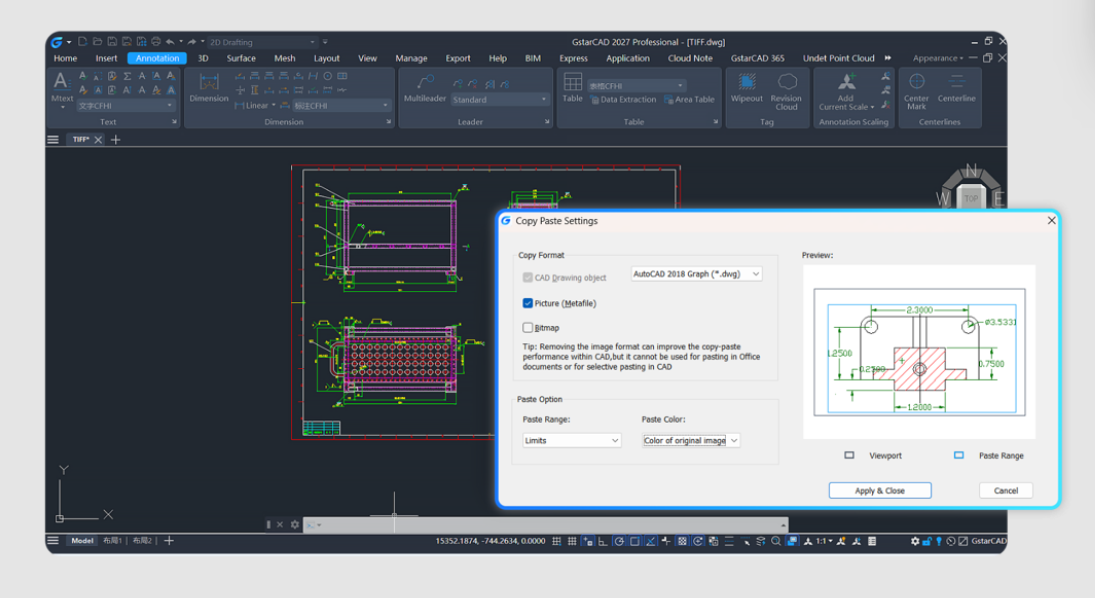
Task: Insert a Table from the ribbon
Action: (x=573, y=88)
